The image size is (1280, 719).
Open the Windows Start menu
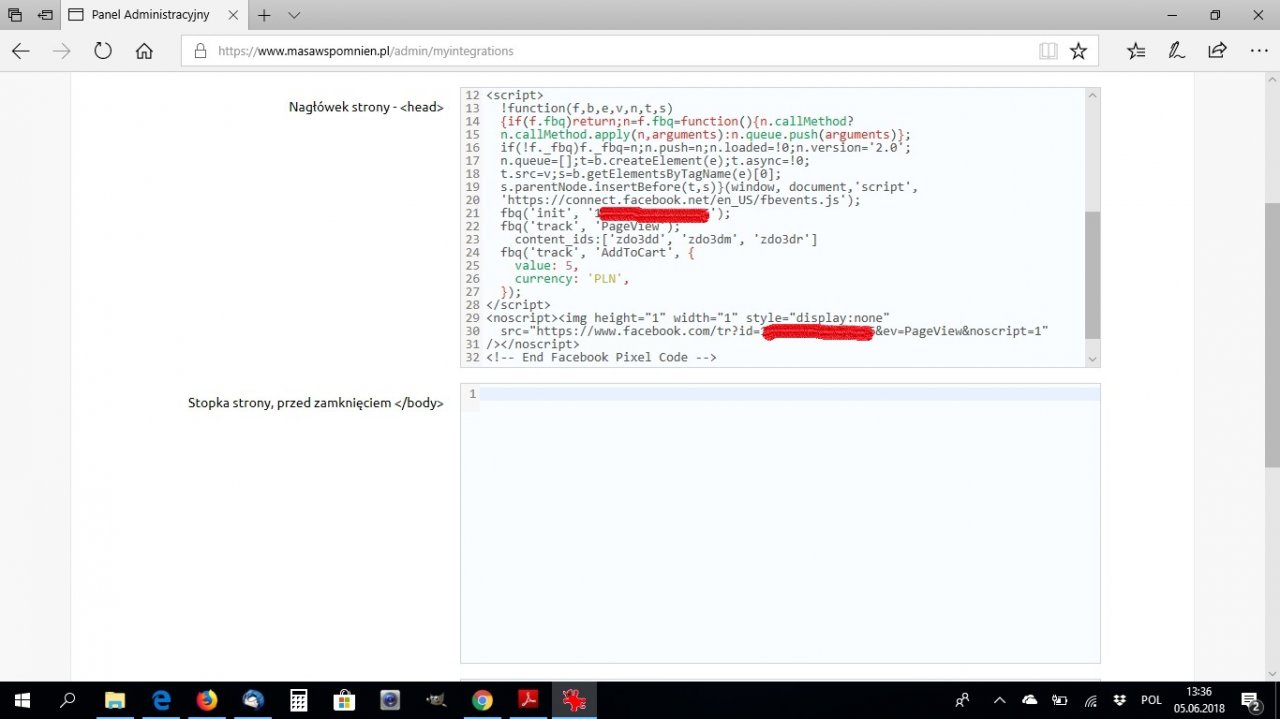tap(20, 700)
